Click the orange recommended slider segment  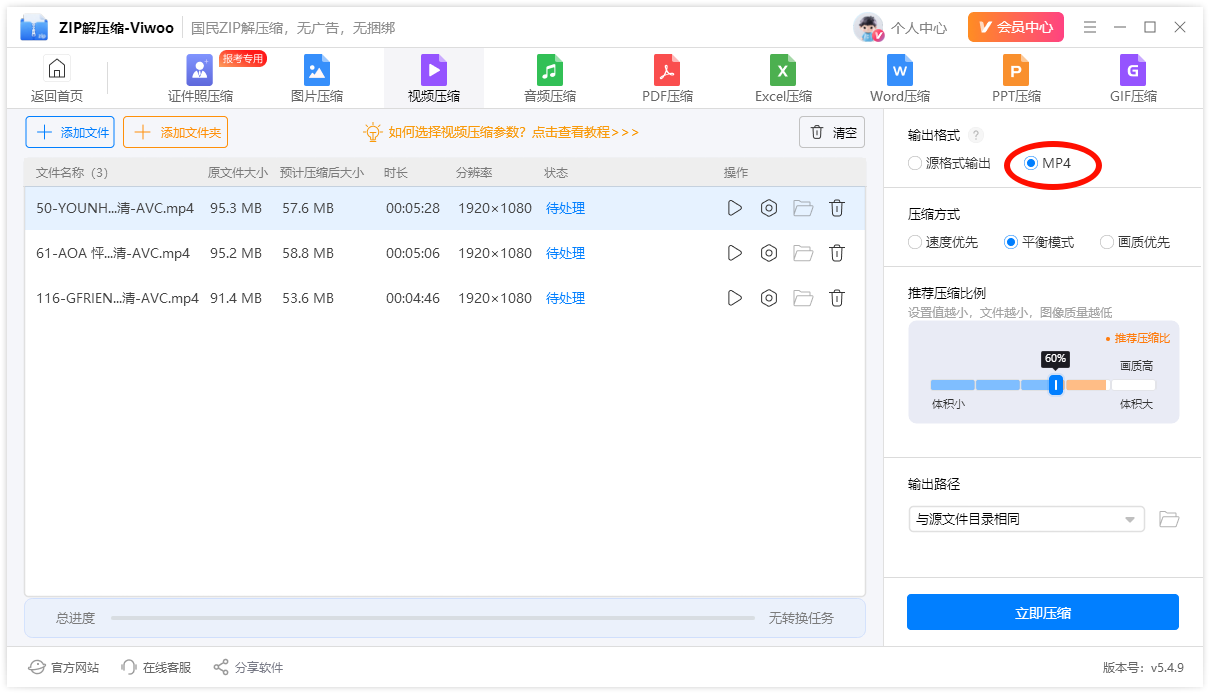1086,385
